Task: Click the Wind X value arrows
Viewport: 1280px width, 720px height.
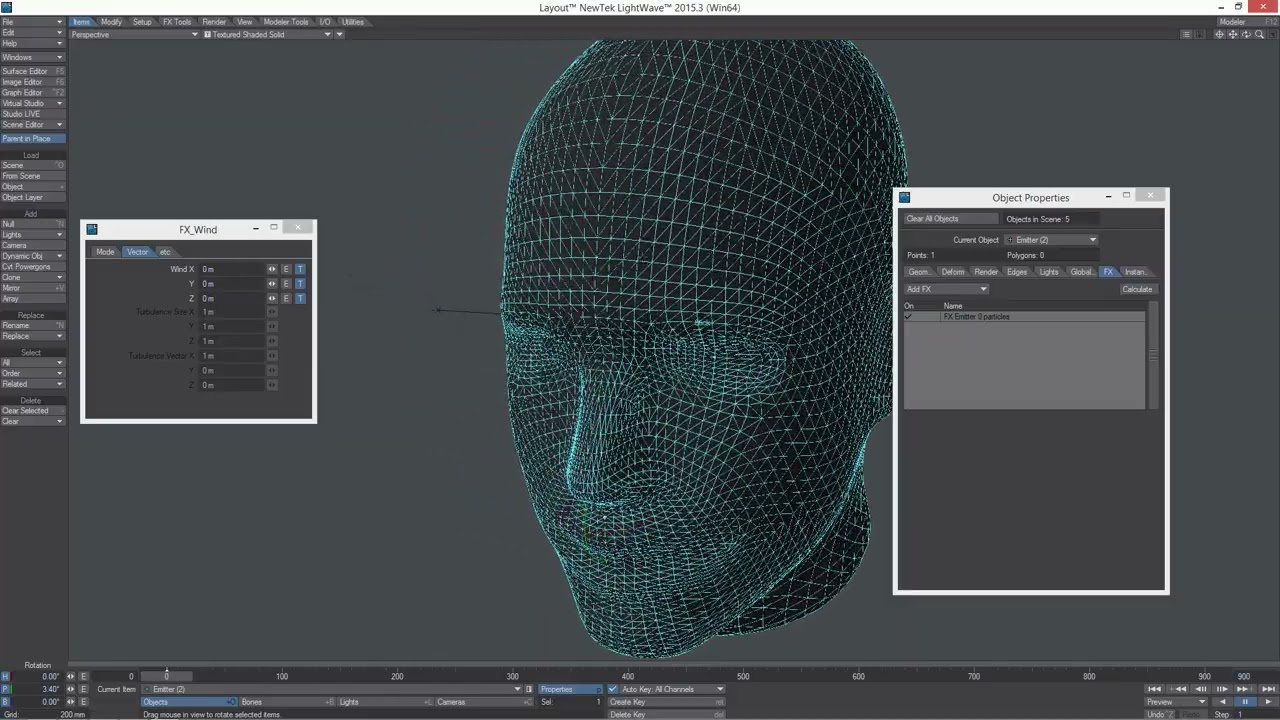Action: point(272,269)
